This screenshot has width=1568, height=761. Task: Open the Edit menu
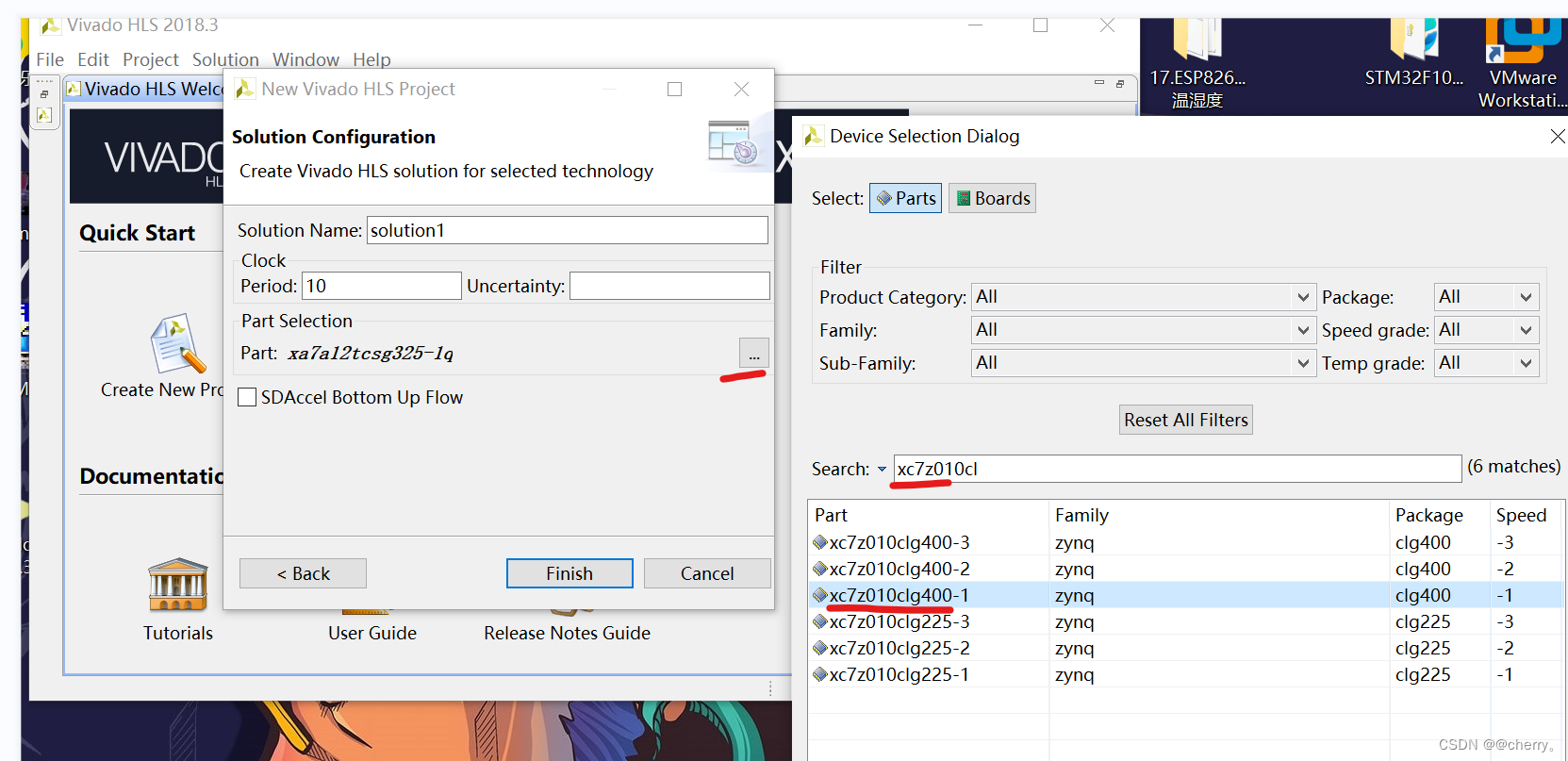pyautogui.click(x=93, y=59)
